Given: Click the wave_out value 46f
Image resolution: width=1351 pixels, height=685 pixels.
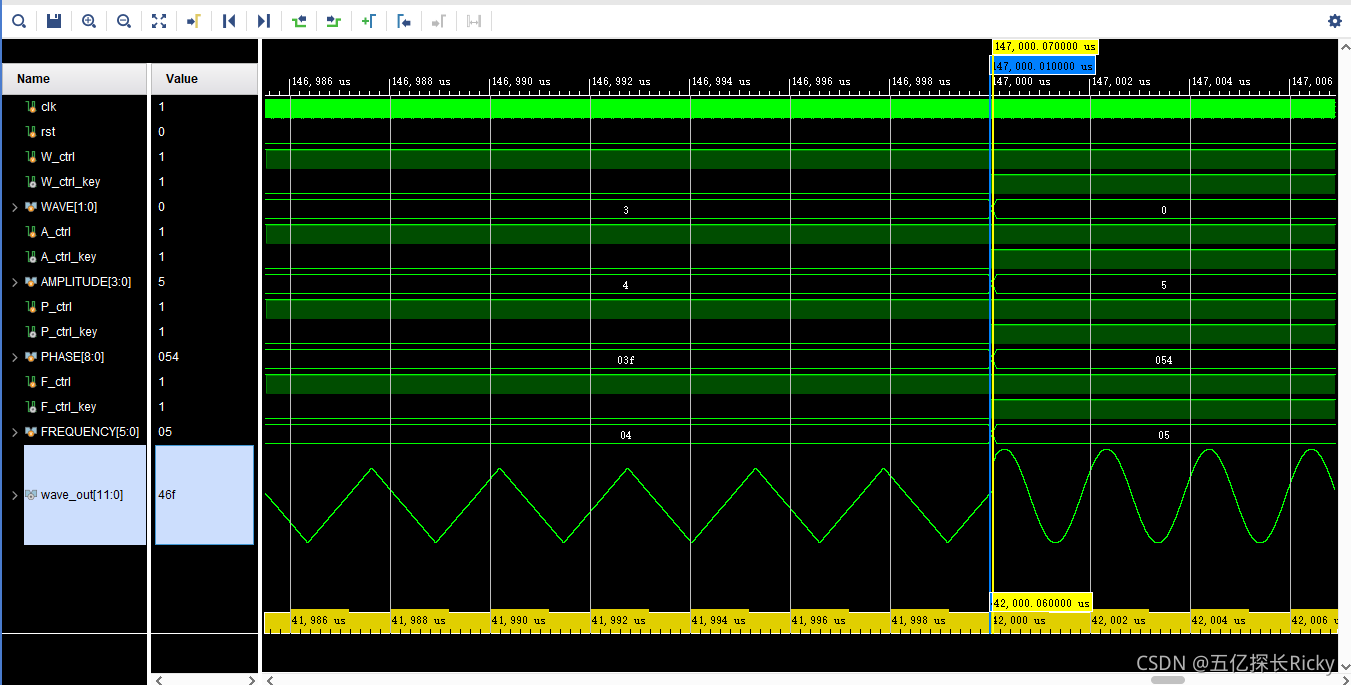Looking at the screenshot, I should pyautogui.click(x=168, y=495).
